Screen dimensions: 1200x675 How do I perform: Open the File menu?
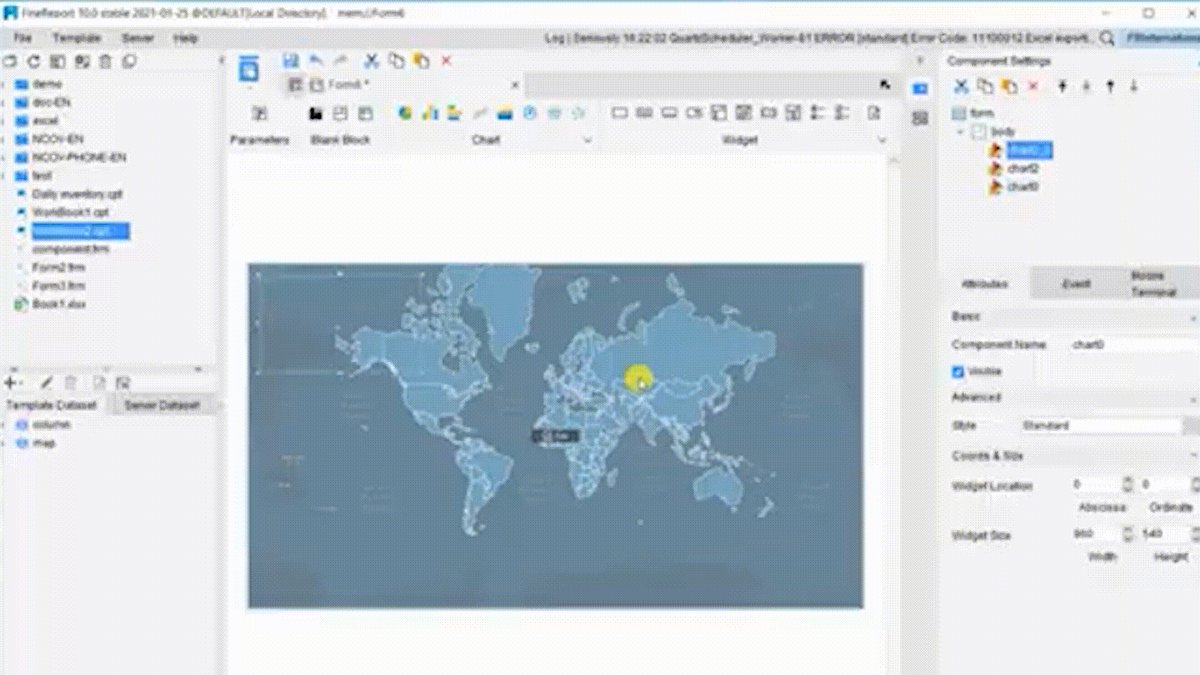click(23, 38)
